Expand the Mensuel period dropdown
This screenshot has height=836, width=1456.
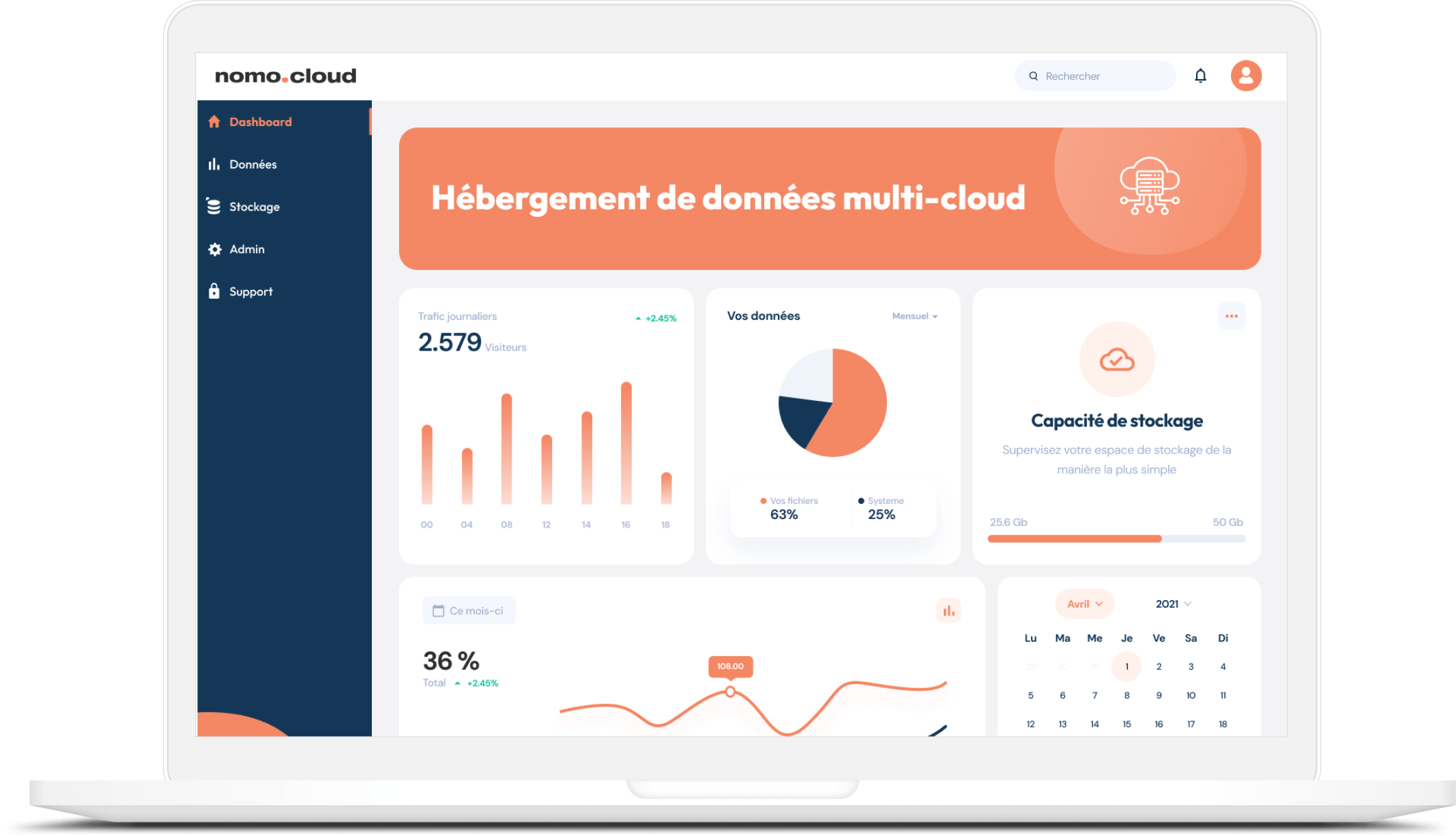point(915,316)
